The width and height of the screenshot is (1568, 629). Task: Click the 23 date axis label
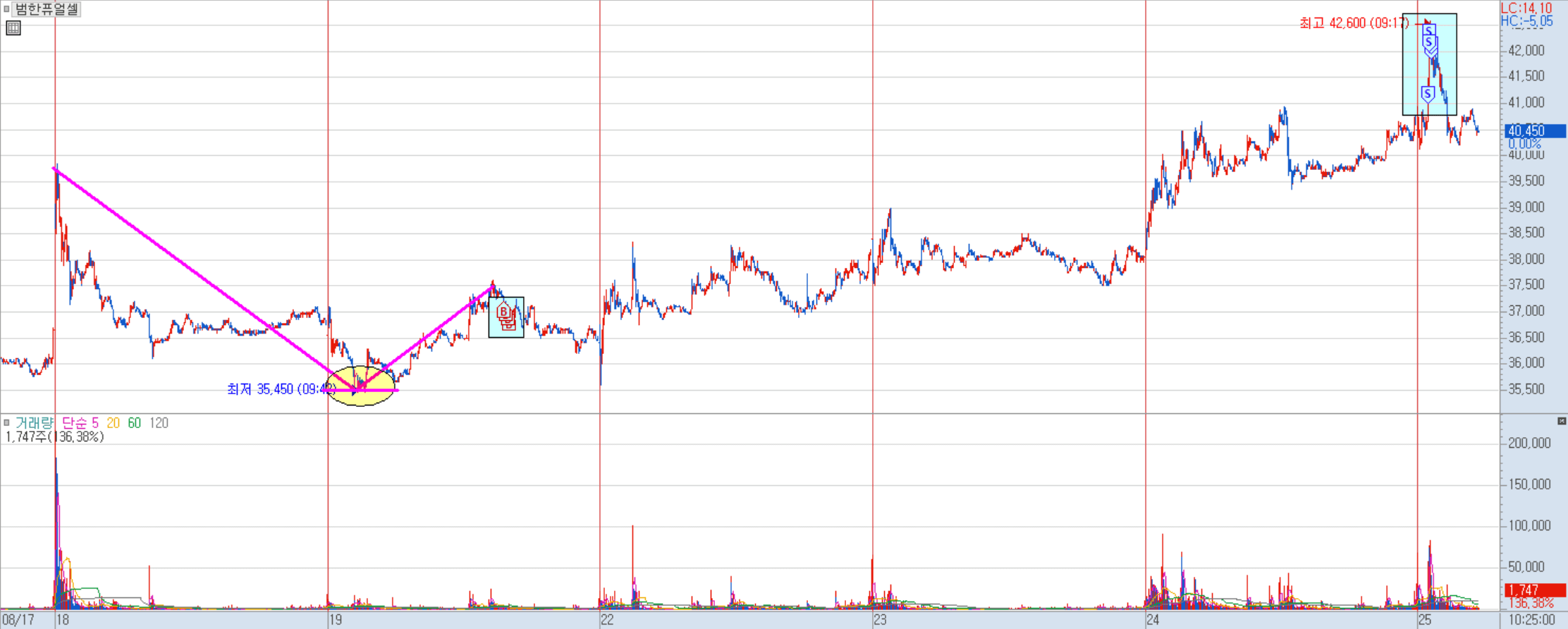(881, 620)
